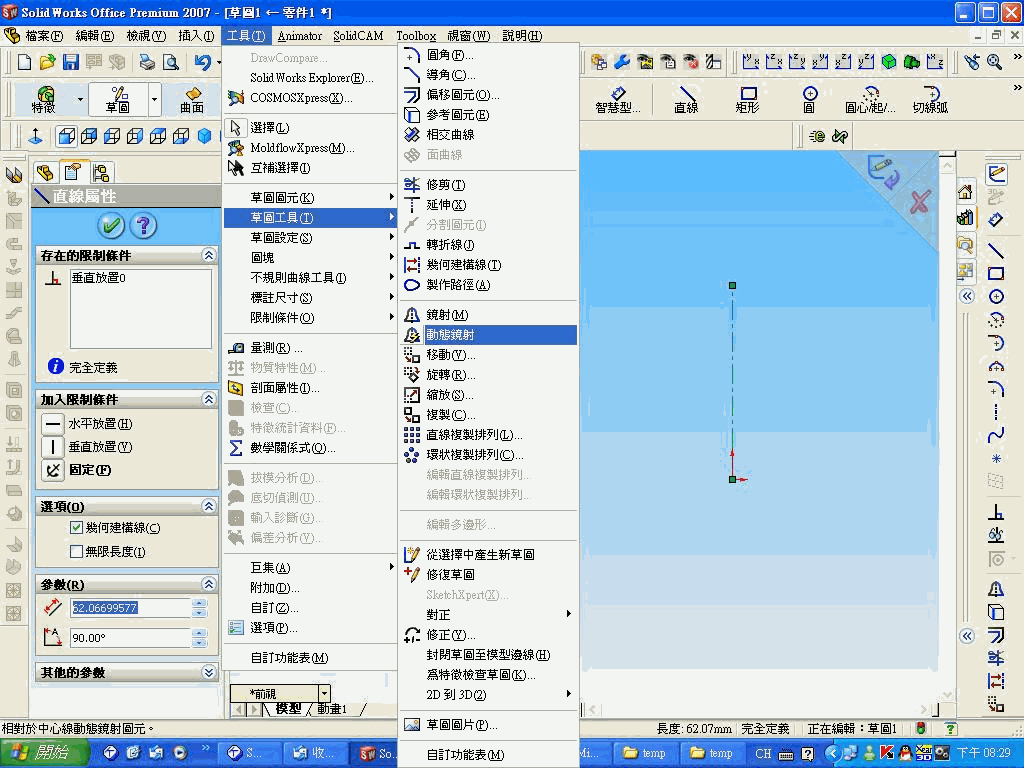Choose 量測(R)... measure in Tools menu
Image resolution: width=1024 pixels, height=768 pixels.
point(310,348)
